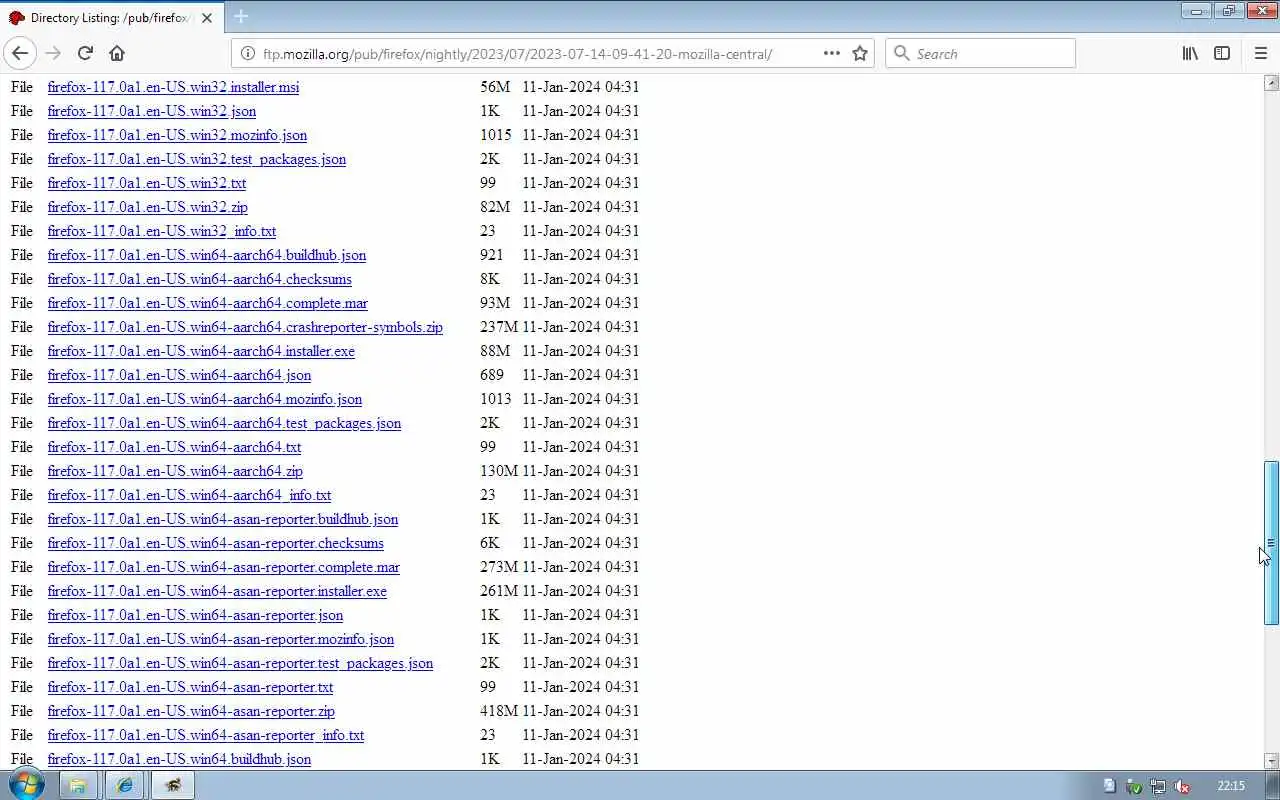This screenshot has height=800, width=1280.
Task: Download firefox-117.0a1.en-US.win32.installer.msi
Action: click(173, 87)
